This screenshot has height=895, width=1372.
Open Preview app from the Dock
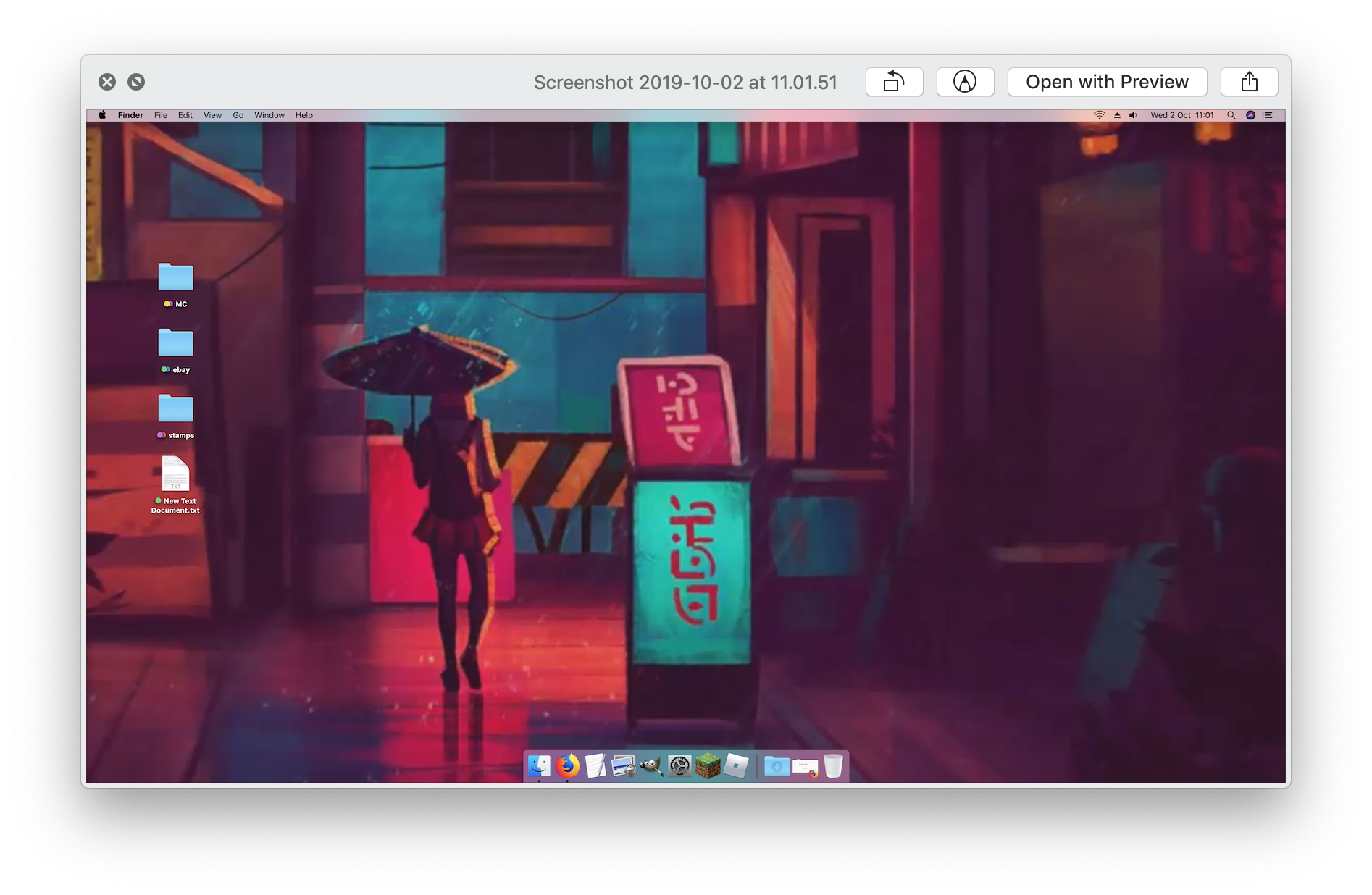tap(623, 765)
